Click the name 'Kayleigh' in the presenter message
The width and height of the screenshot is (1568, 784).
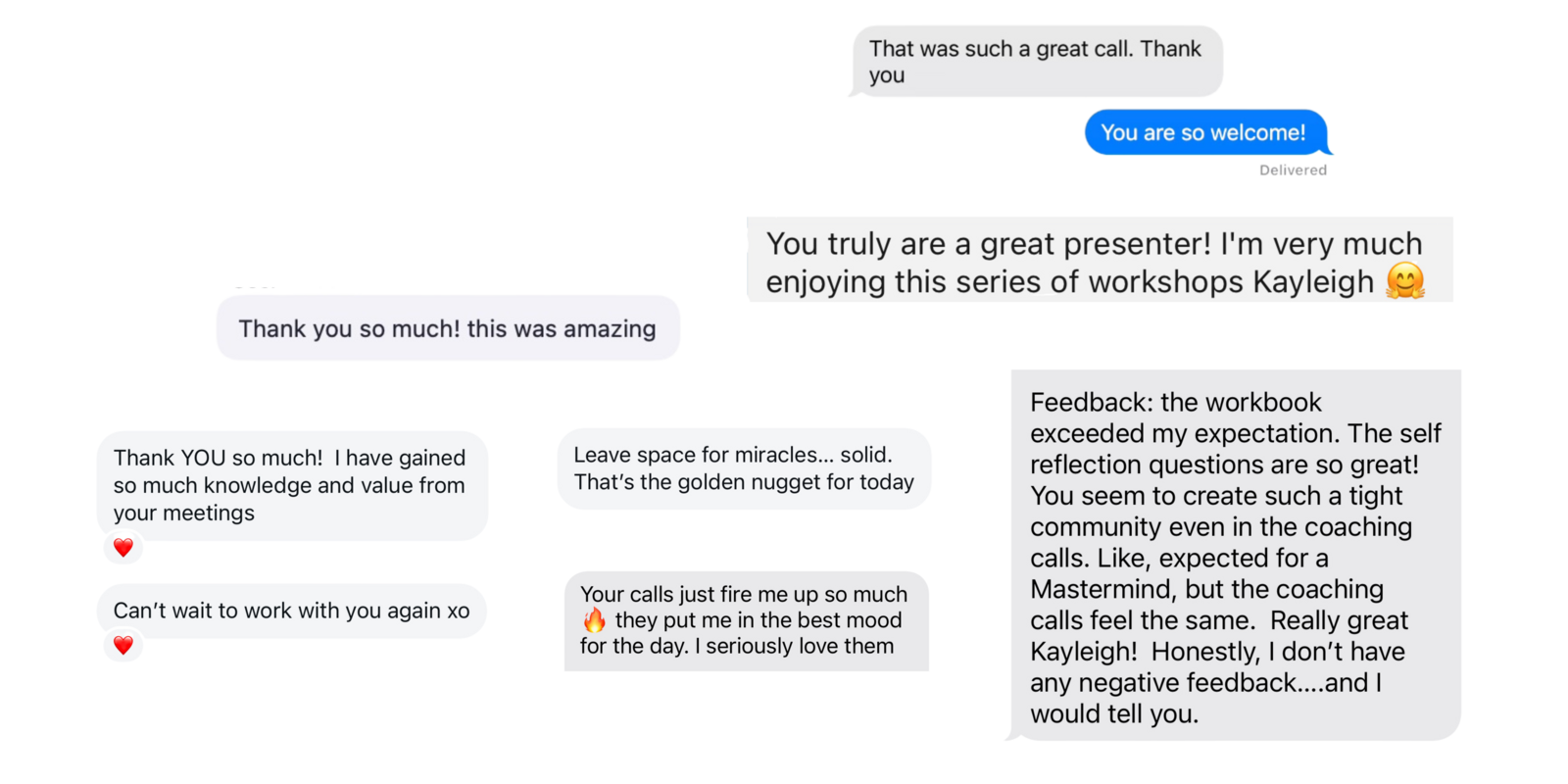[1313, 282]
